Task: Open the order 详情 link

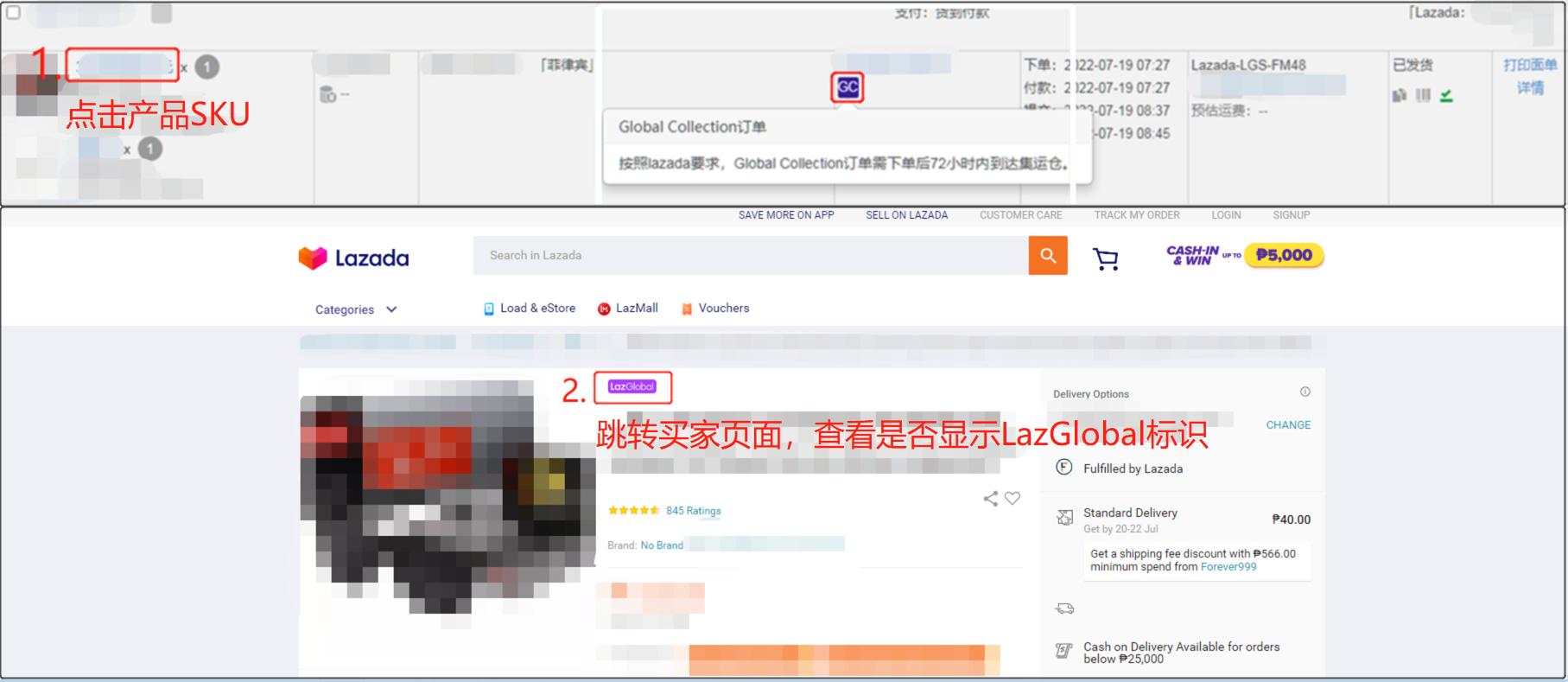Action: pyautogui.click(x=1530, y=87)
